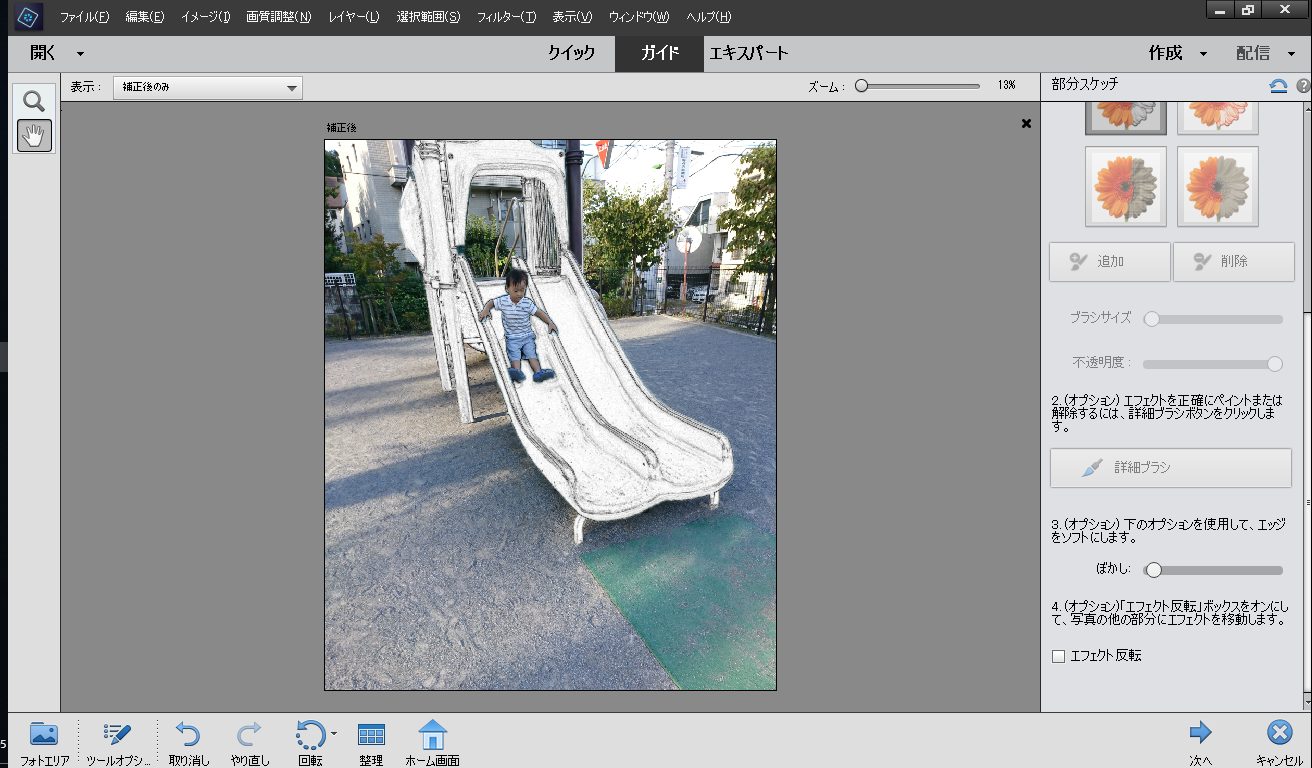Open the フィルター menu
Screen dimensions: 1312x768
508,17
